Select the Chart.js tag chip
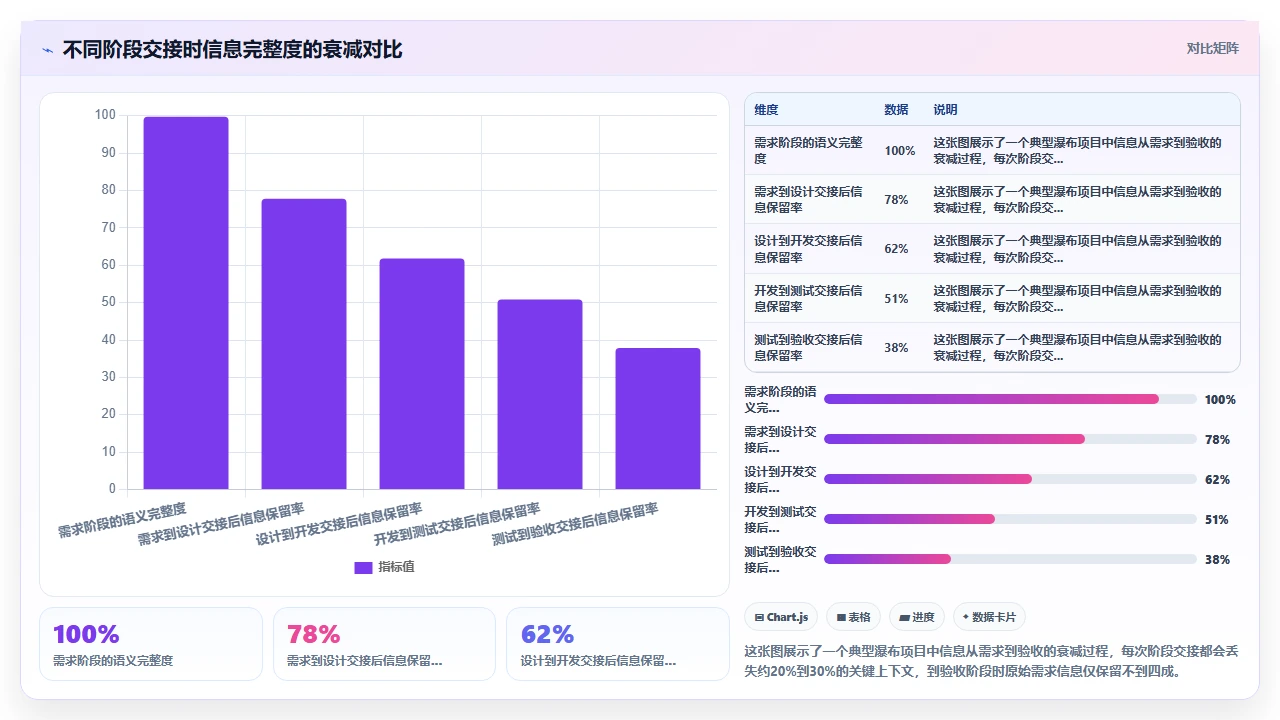This screenshot has height=720, width=1280. pos(782,617)
